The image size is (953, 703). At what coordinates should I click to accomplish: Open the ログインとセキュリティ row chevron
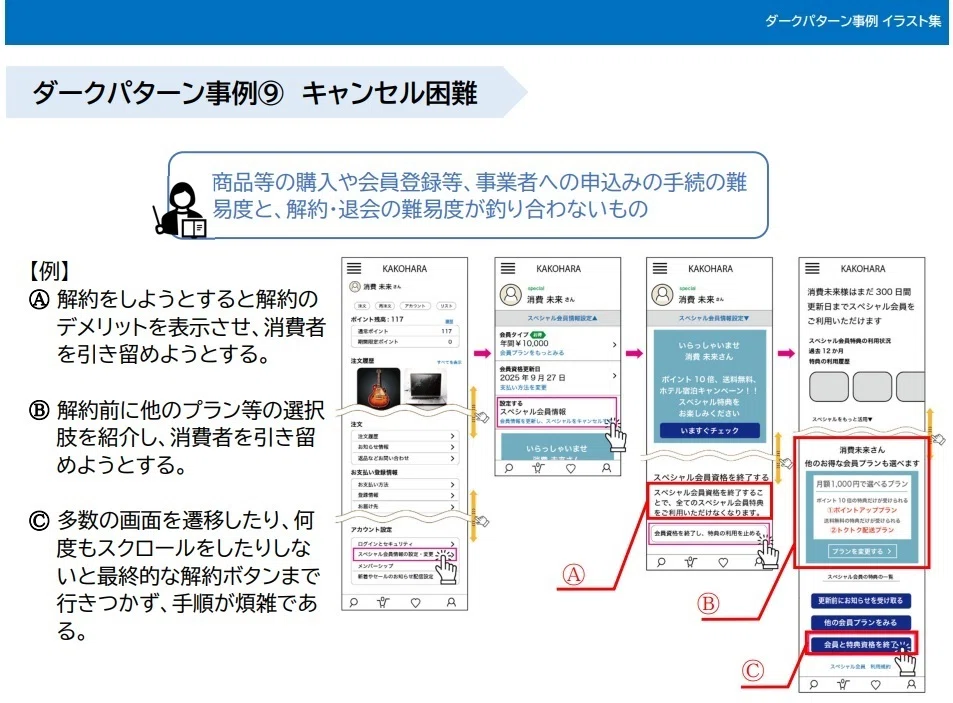click(x=452, y=543)
